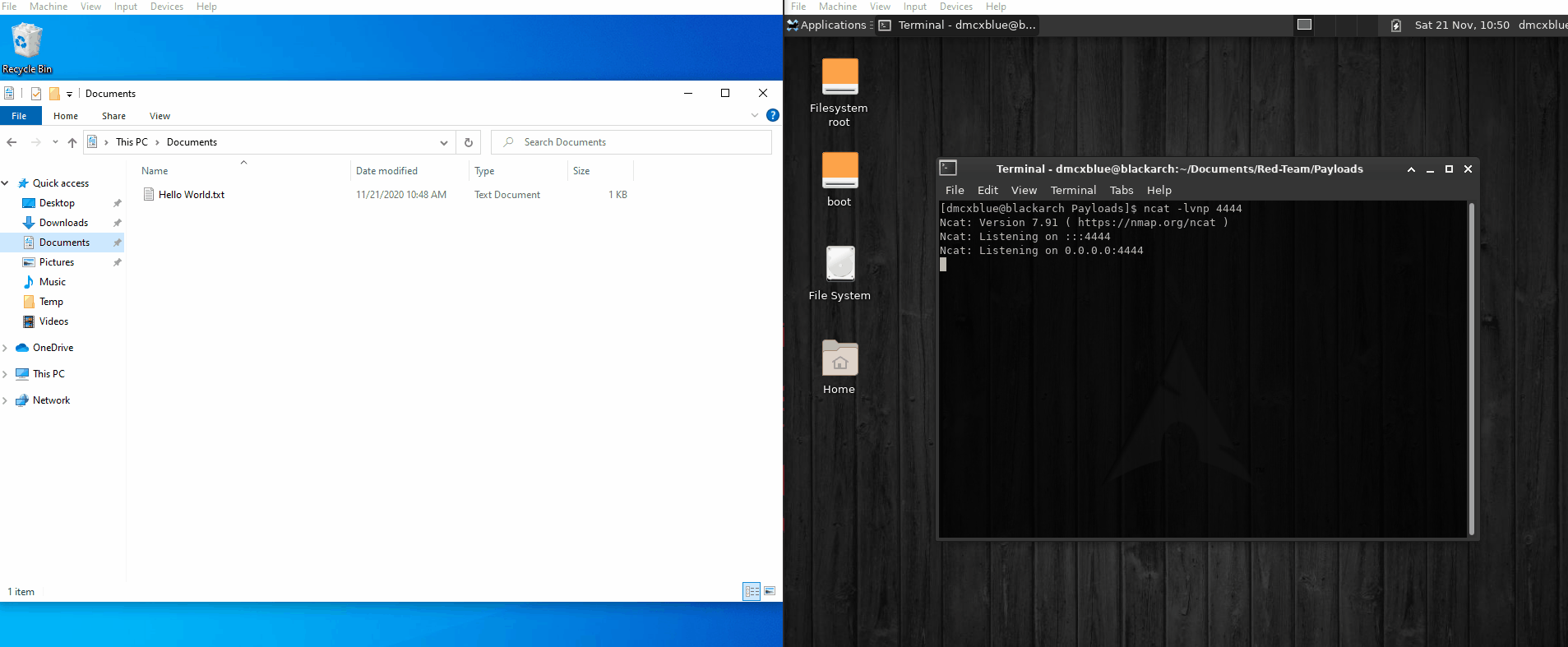Open Input menu in right VirtualBox window
The image size is (1568, 647).
[x=915, y=7]
